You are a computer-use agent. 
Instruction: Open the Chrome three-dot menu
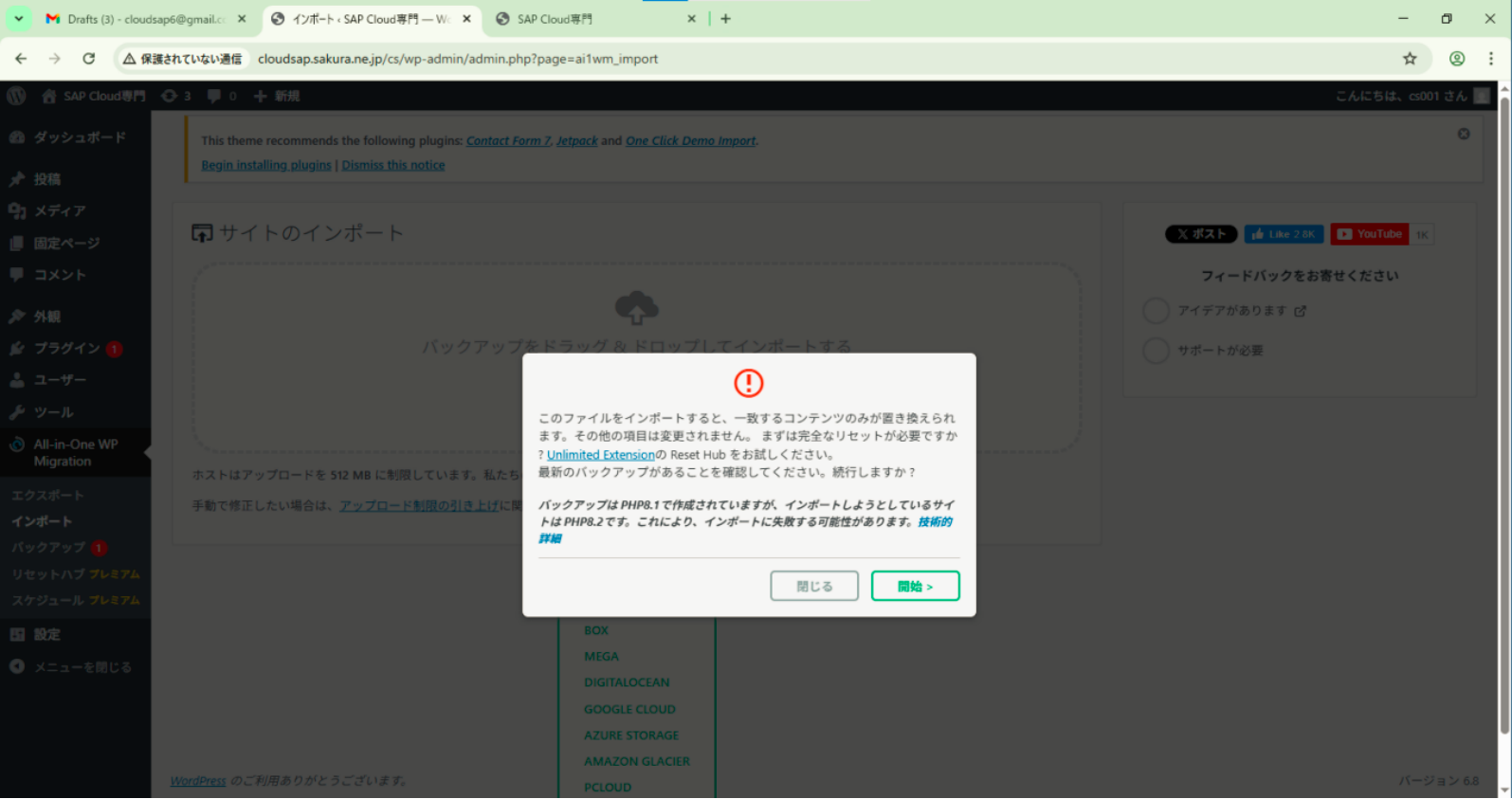(1491, 59)
